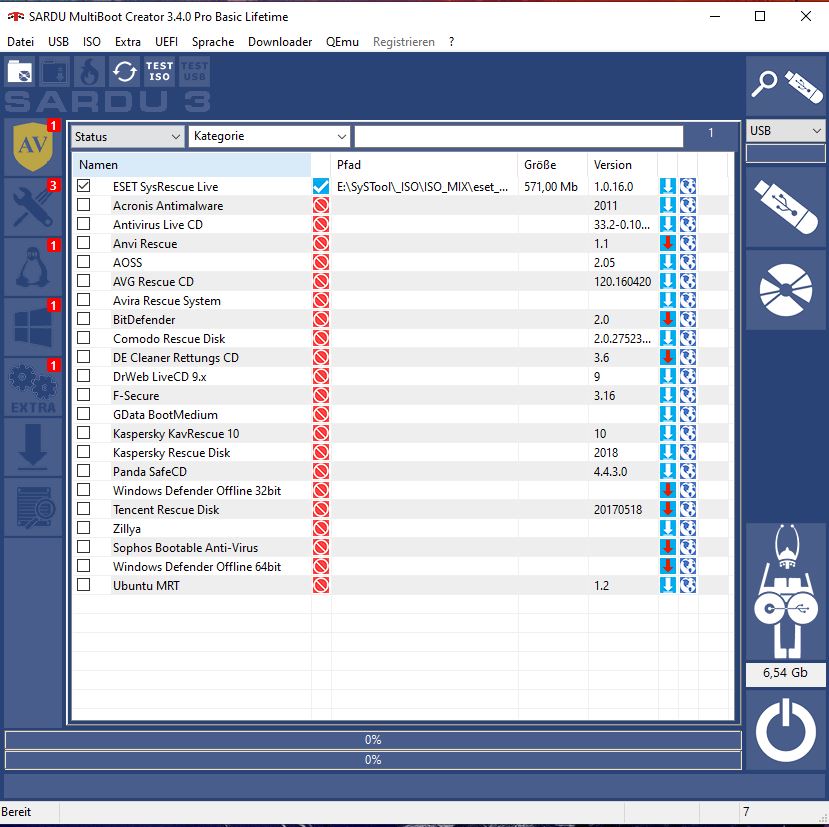Open the Linux penguin category
The width and height of the screenshot is (829, 827).
click(33, 267)
